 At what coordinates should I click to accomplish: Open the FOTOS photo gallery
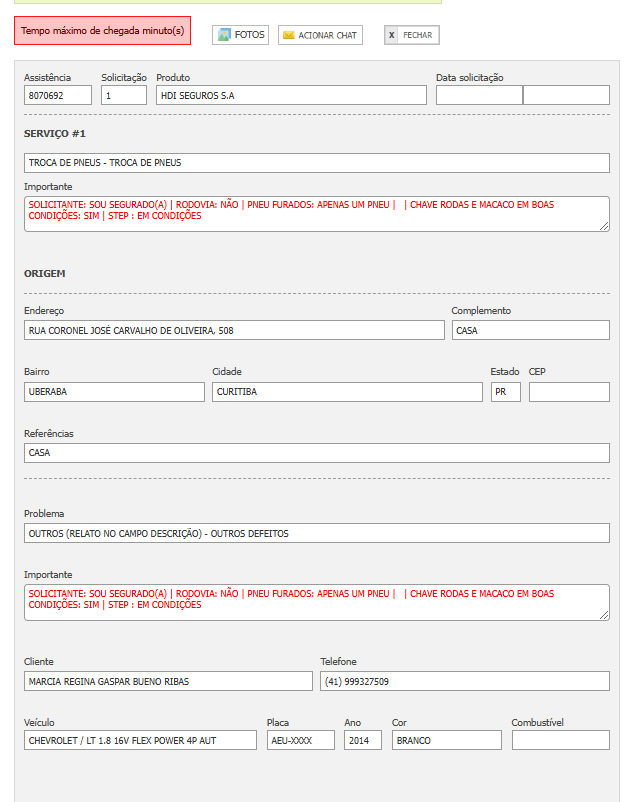point(240,35)
